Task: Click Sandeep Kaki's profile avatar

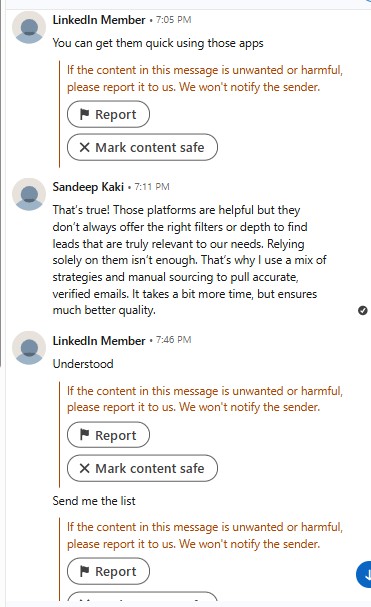Action: 29,194
